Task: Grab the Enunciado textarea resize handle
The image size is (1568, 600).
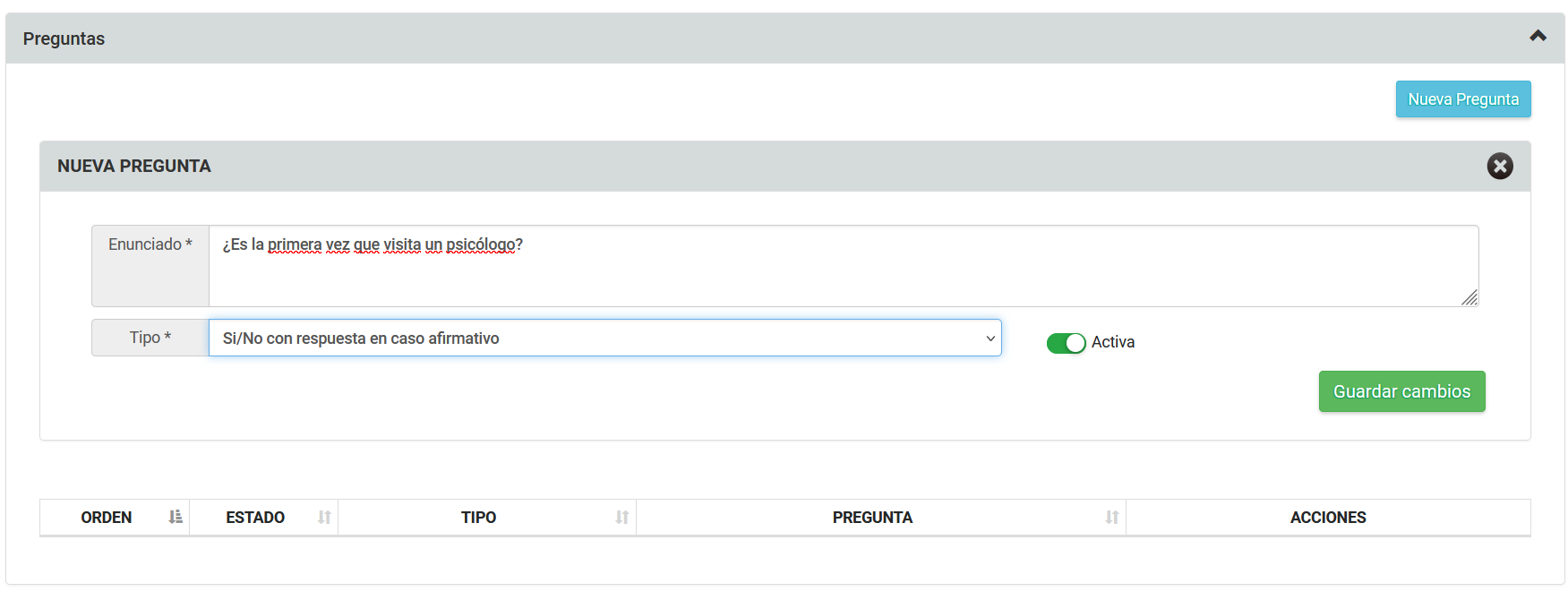Action: 1469,298
